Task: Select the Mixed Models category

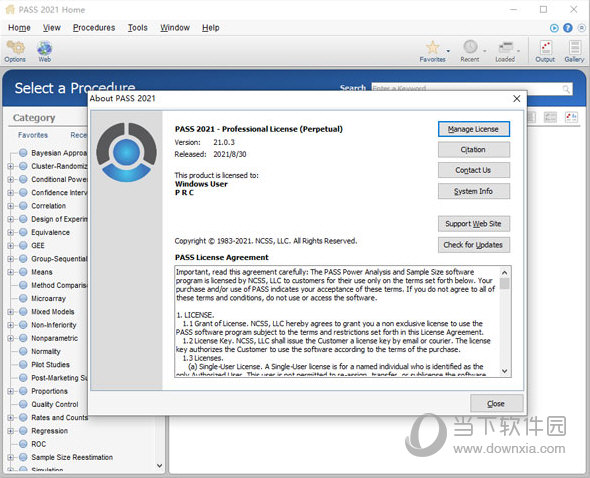Action: [52, 312]
